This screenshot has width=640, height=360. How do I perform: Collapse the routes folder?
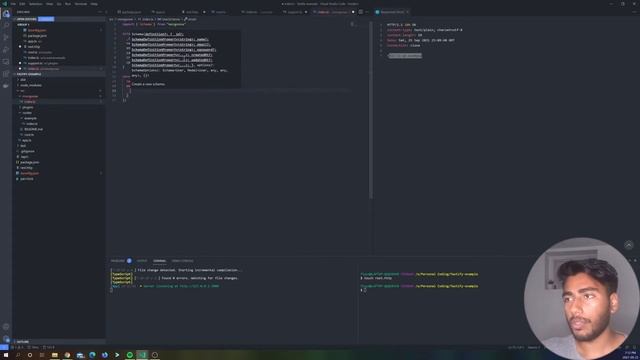click(x=27, y=113)
